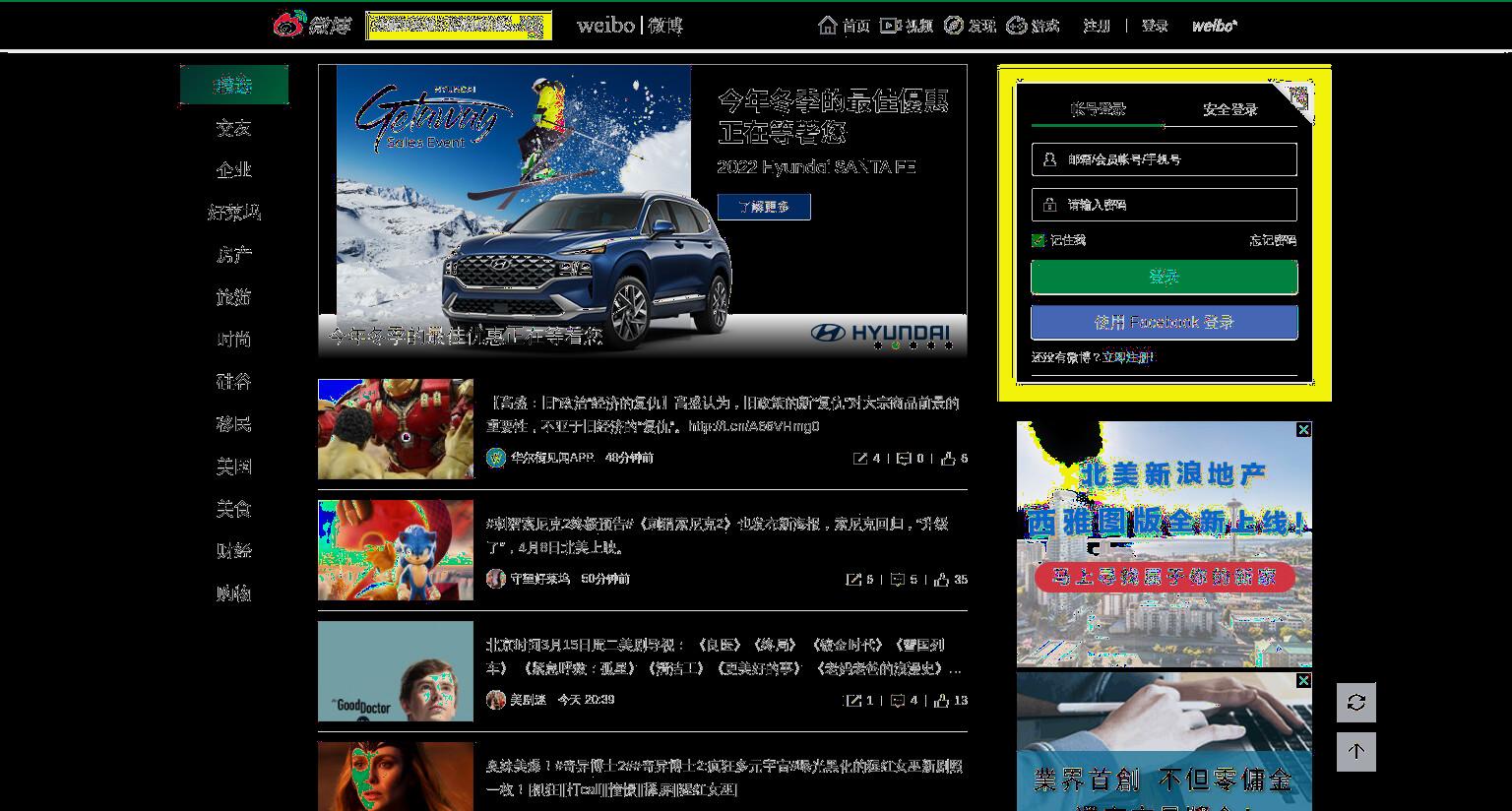Like the 美剧迷 post about 美剧导视
This screenshot has width=1512, height=811.
[x=942, y=700]
